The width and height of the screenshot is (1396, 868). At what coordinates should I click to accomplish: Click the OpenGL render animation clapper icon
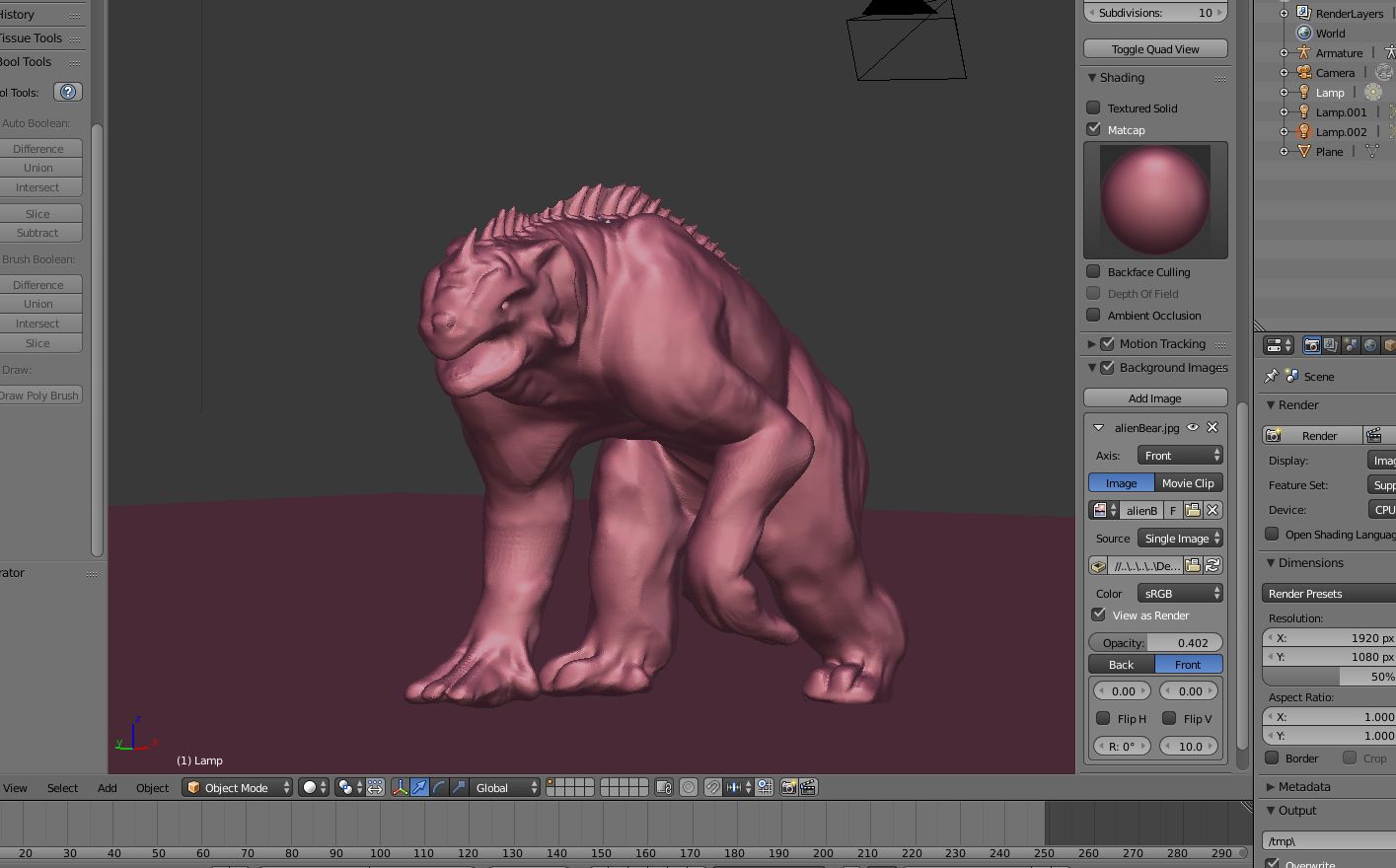808,787
